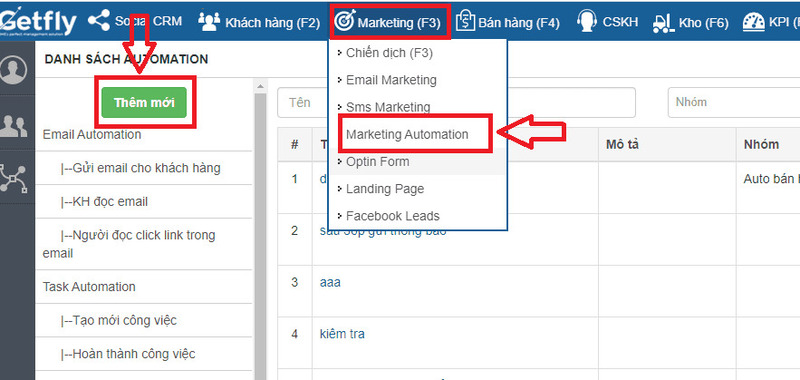This screenshot has height=380, width=800.
Task: Click the KPI gauge icon
Action: click(x=754, y=22)
